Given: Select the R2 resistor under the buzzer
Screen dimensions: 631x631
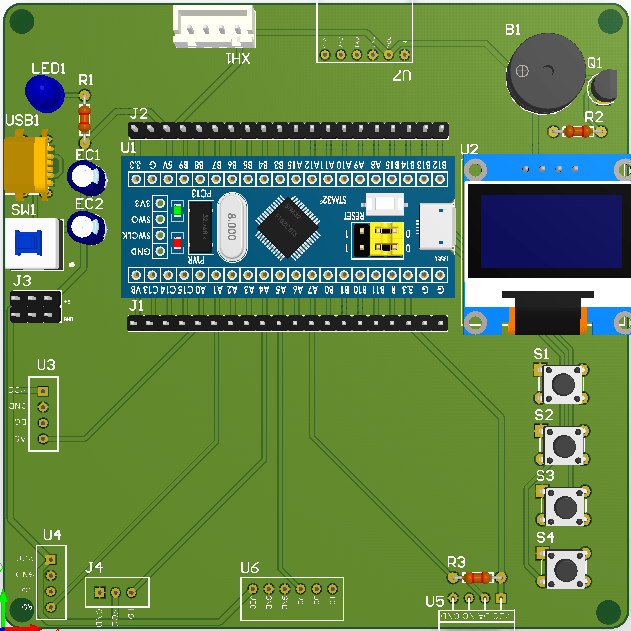Looking at the screenshot, I should (578, 131).
